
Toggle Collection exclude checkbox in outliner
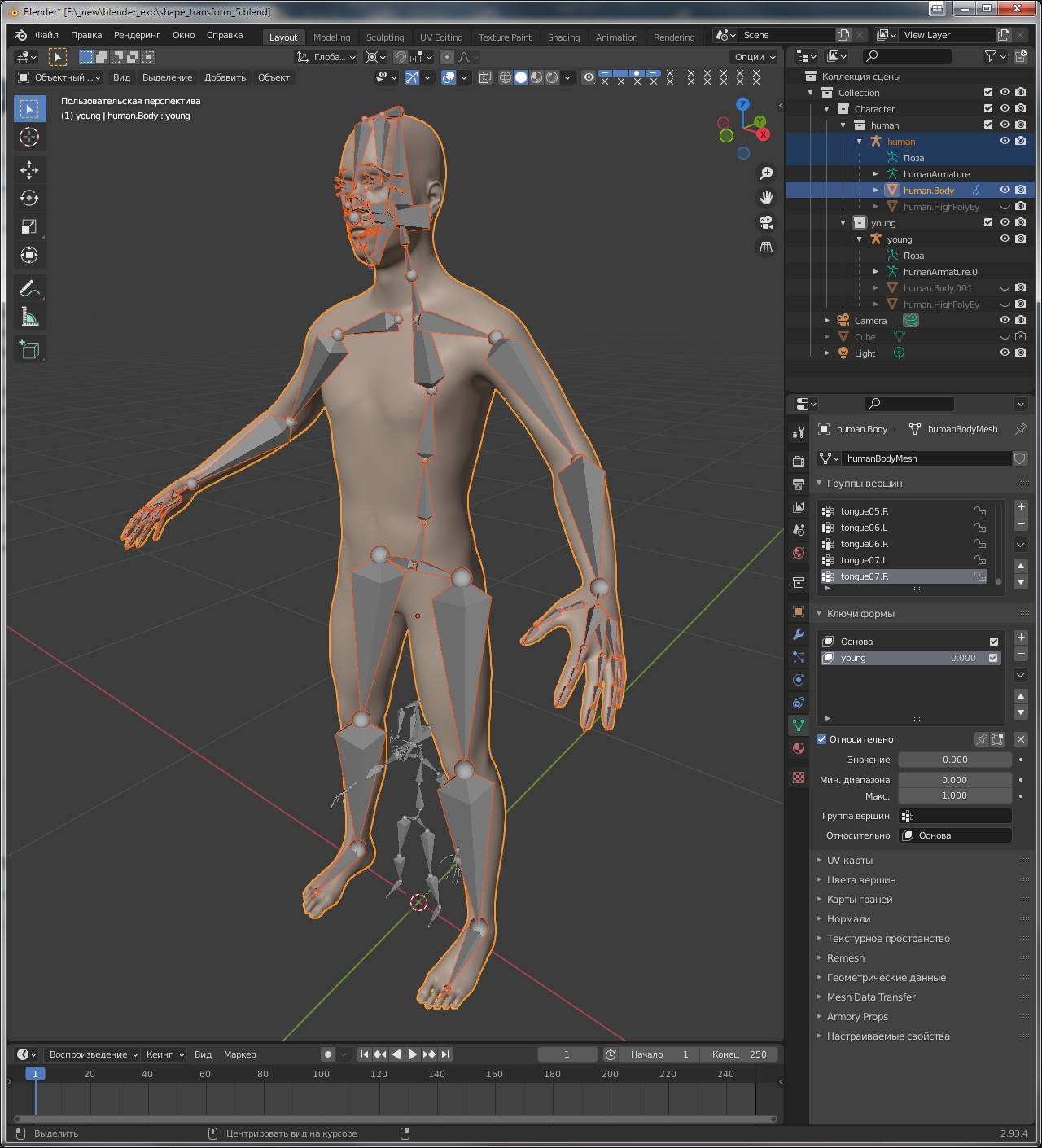988,92
